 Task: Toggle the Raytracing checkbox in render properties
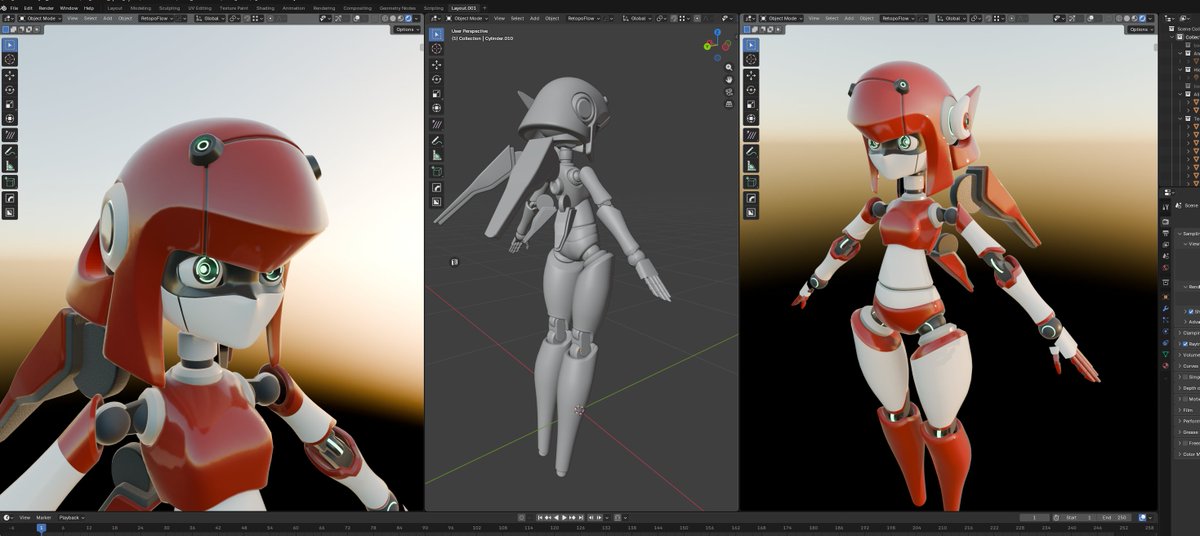pyautogui.click(x=1185, y=343)
